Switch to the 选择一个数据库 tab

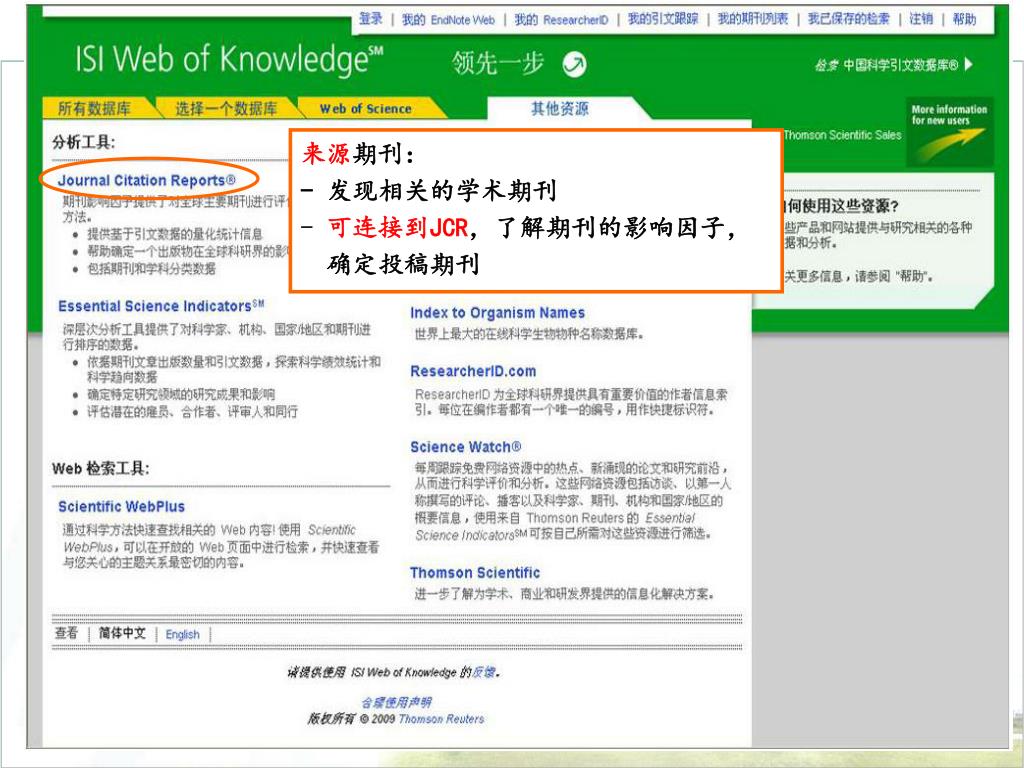pyautogui.click(x=226, y=108)
